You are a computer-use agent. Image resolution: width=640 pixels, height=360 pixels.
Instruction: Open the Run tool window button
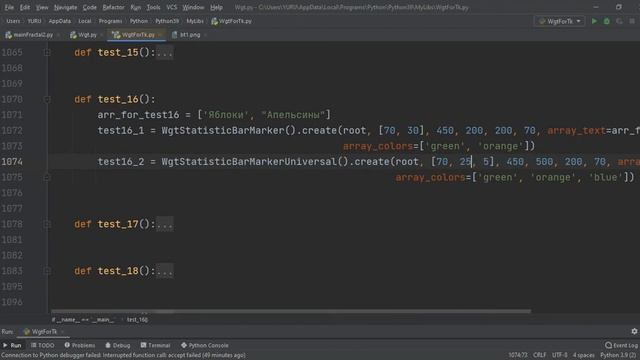point(12,345)
